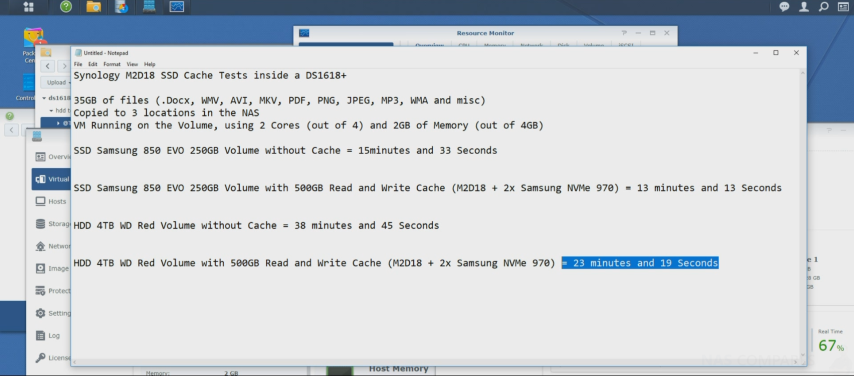Viewport: 854px width, 376px height.
Task: Open Storage in Virtual Machine Manager sidebar
Action: [x=52, y=224]
